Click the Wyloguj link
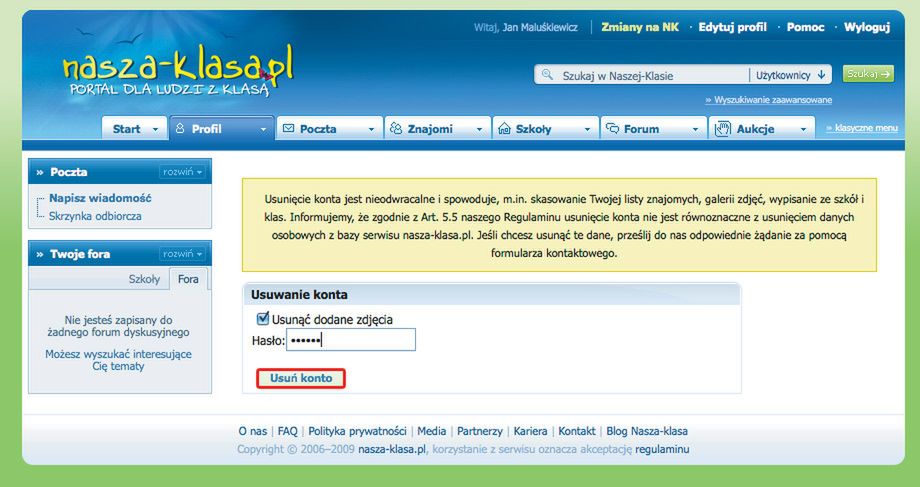 coord(867,27)
